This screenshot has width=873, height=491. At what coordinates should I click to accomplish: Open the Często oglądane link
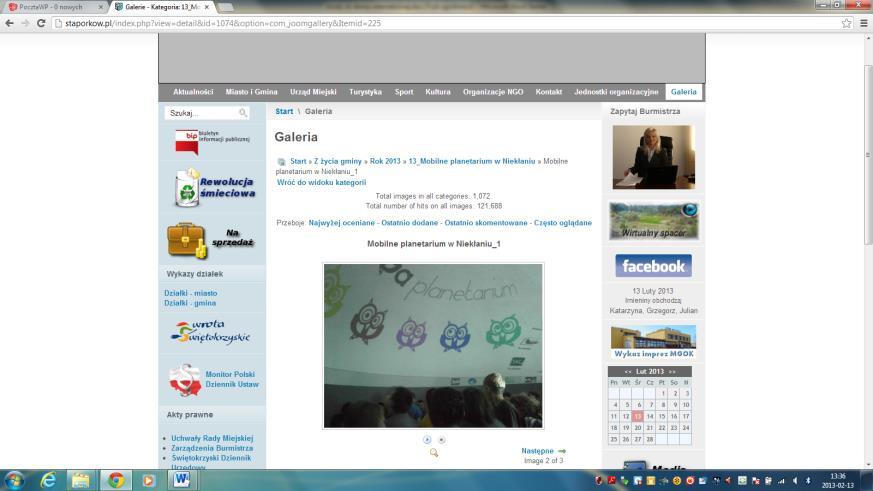(562, 223)
